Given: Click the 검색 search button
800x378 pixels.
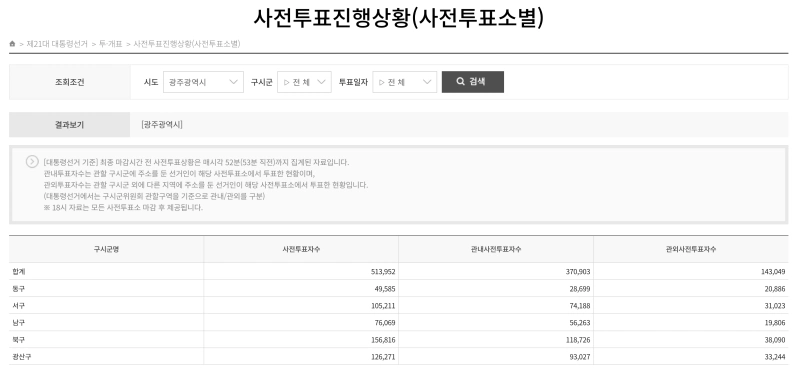Looking at the screenshot, I should click(472, 82).
